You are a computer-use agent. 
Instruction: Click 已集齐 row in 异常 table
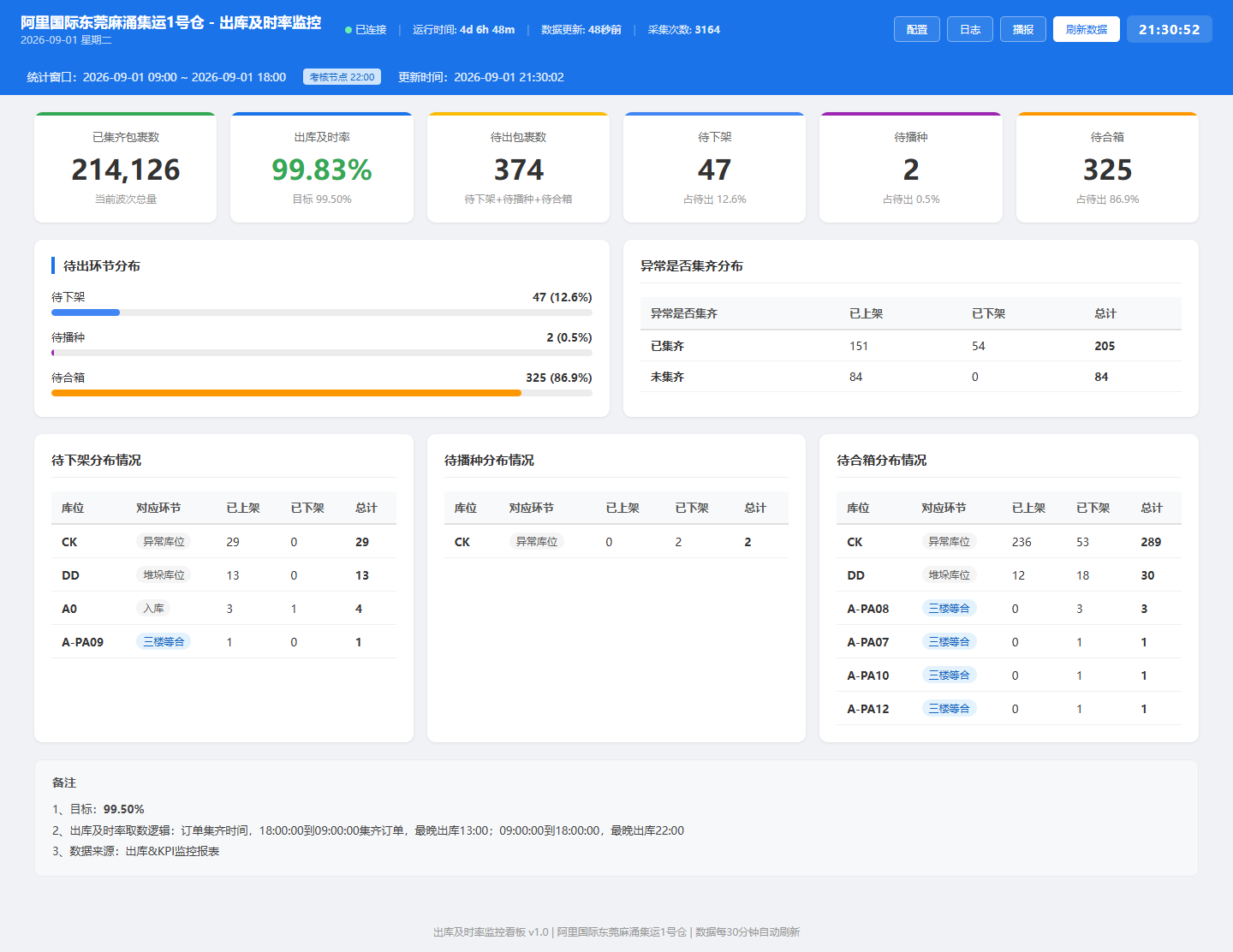pos(911,346)
